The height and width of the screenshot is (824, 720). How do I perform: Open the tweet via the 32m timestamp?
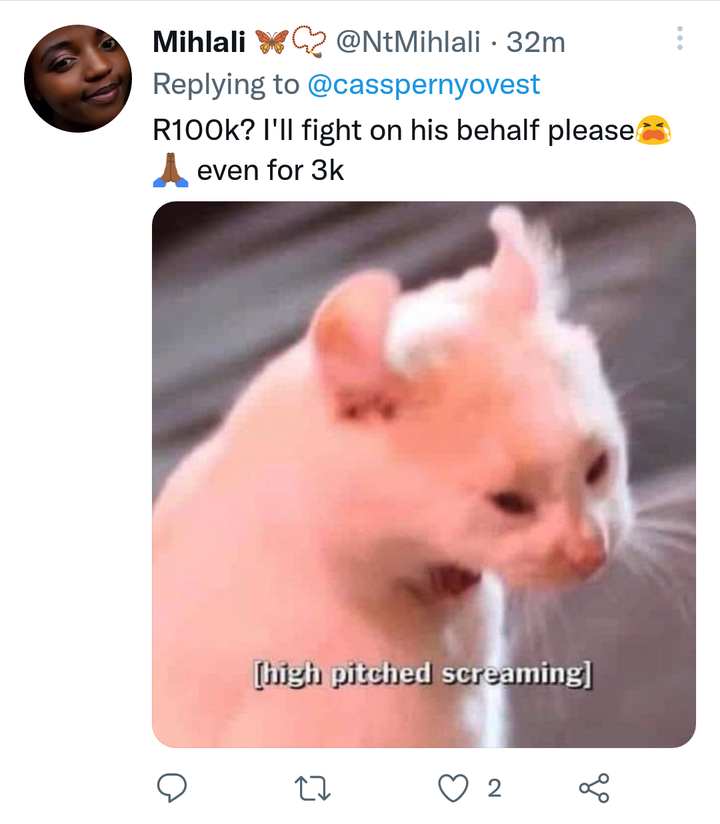click(x=536, y=42)
